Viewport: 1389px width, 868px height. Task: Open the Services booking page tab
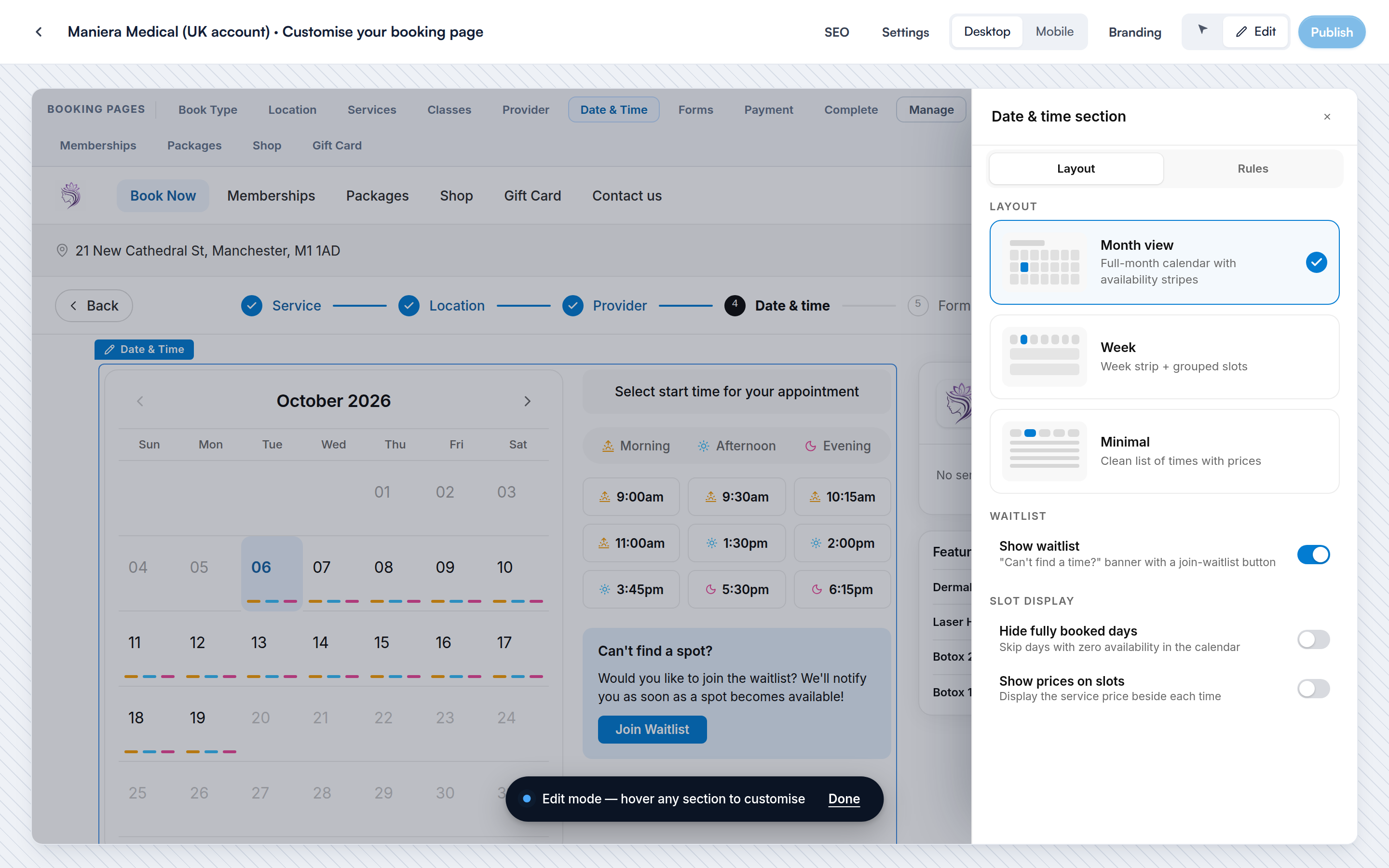[x=372, y=109]
